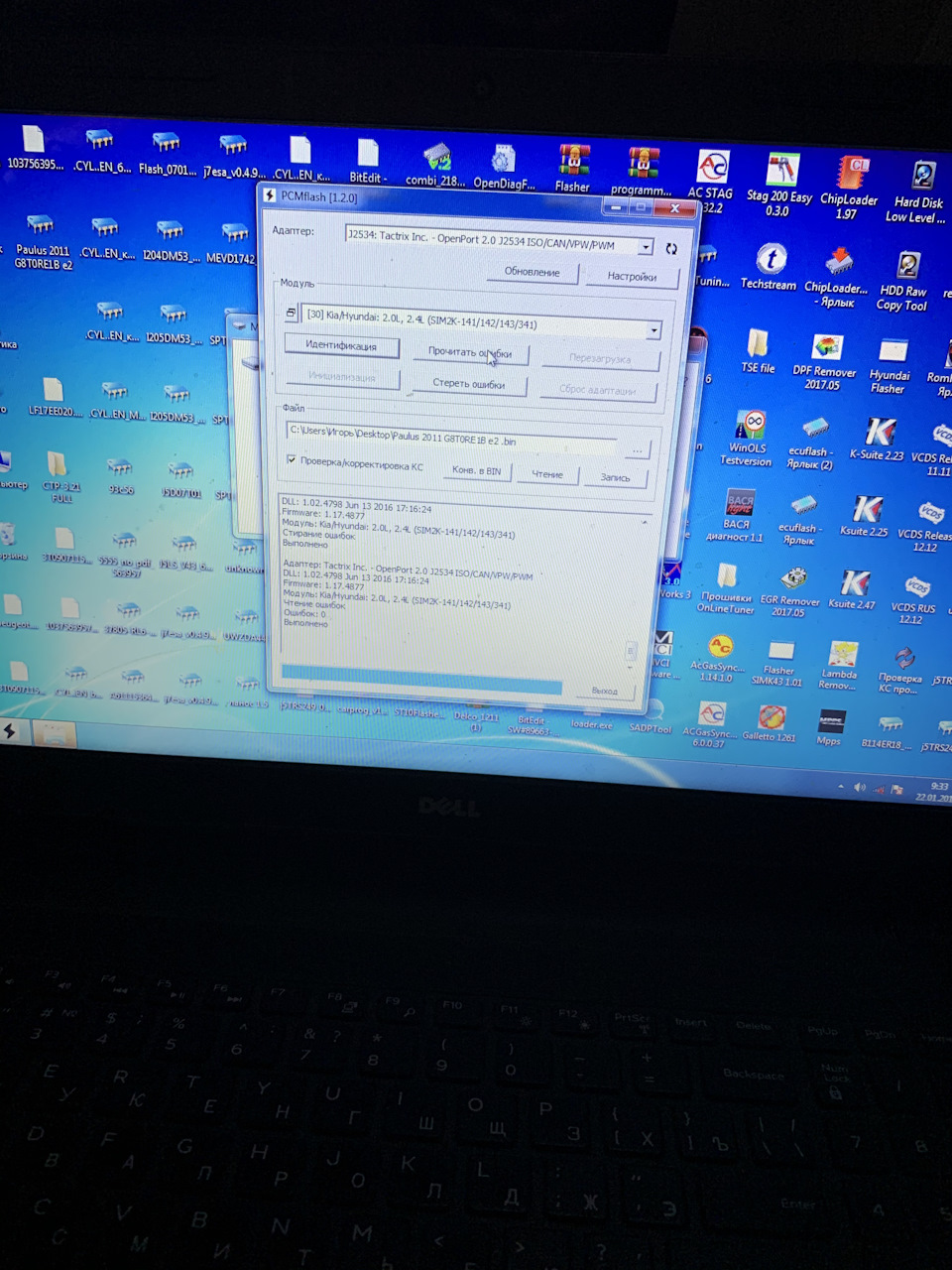Viewport: 952px width, 1270px height.
Task: Click the blue progress bar in PCMflash
Action: (x=422, y=681)
